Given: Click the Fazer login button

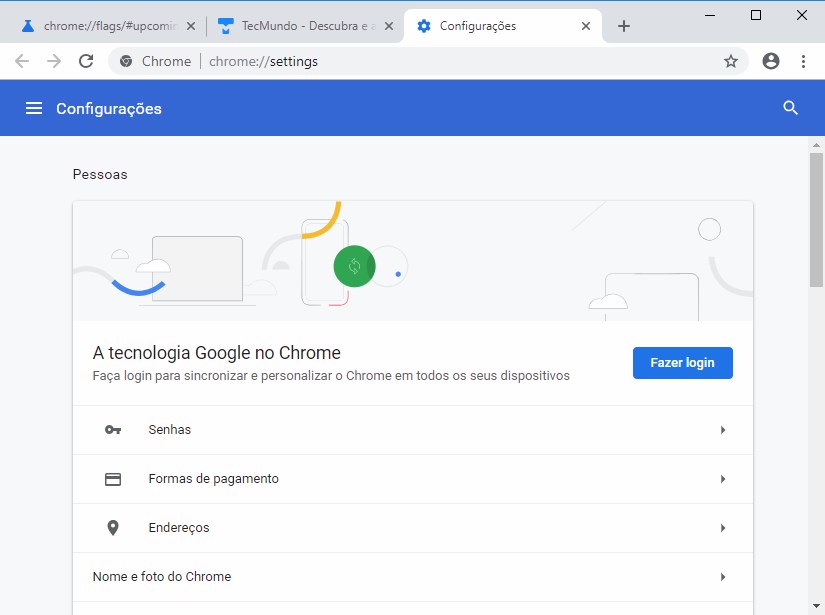Looking at the screenshot, I should 682,362.
